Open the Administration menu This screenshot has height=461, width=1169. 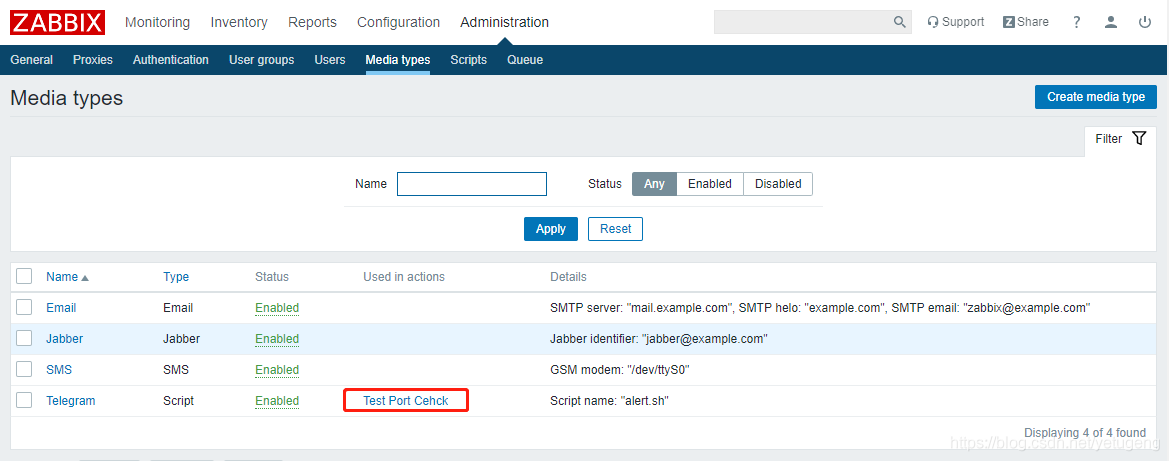pos(505,22)
